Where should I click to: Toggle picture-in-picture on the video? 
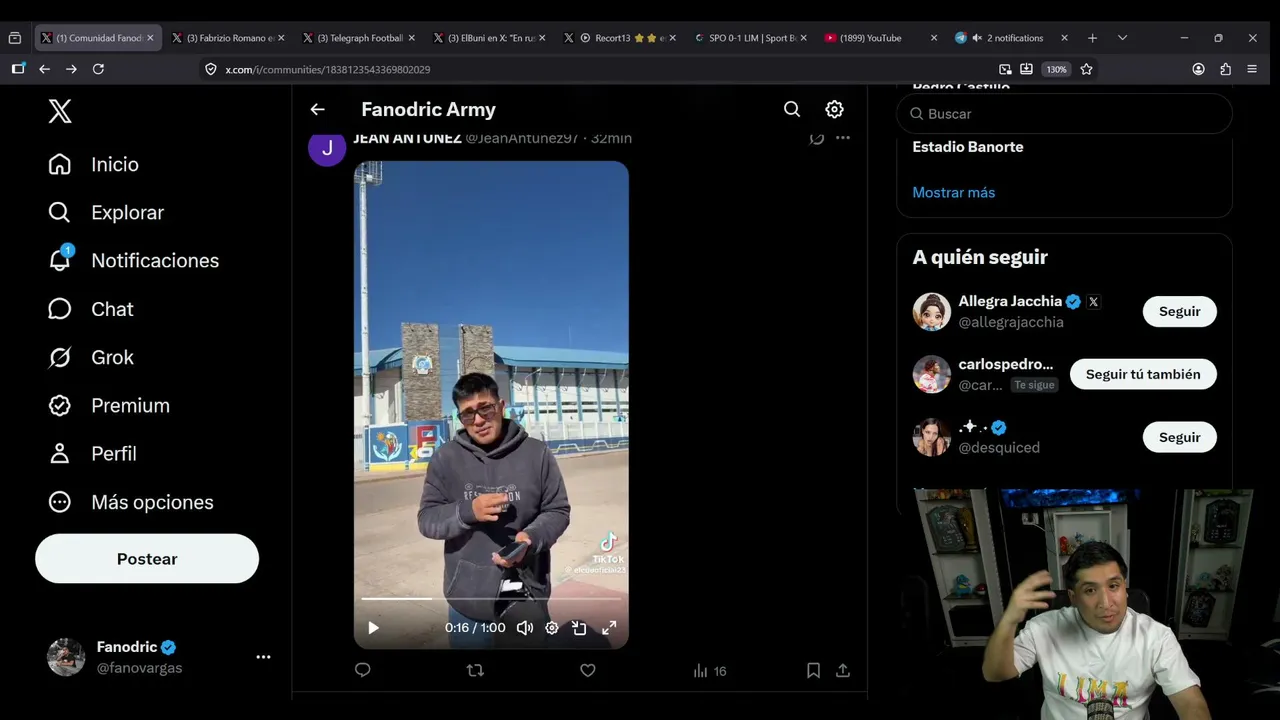click(579, 628)
